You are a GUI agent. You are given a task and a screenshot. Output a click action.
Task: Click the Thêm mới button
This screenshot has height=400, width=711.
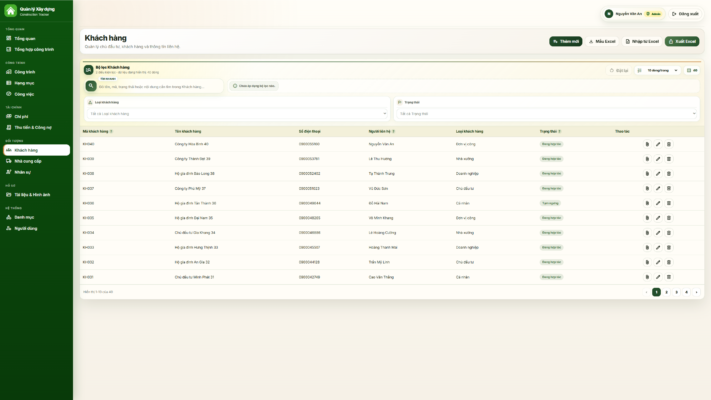tap(565, 41)
